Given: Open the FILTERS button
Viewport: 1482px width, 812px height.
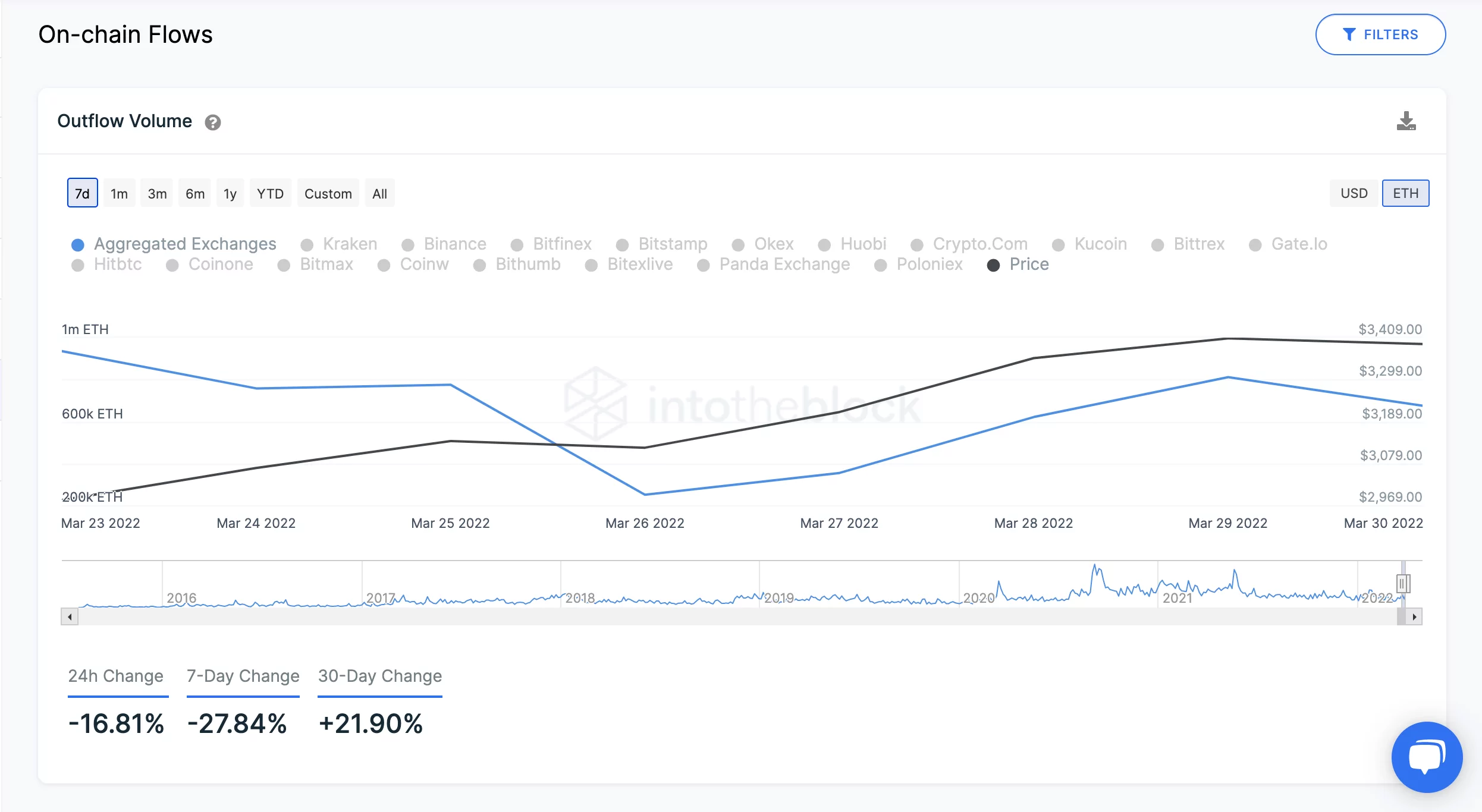Looking at the screenshot, I should point(1380,34).
